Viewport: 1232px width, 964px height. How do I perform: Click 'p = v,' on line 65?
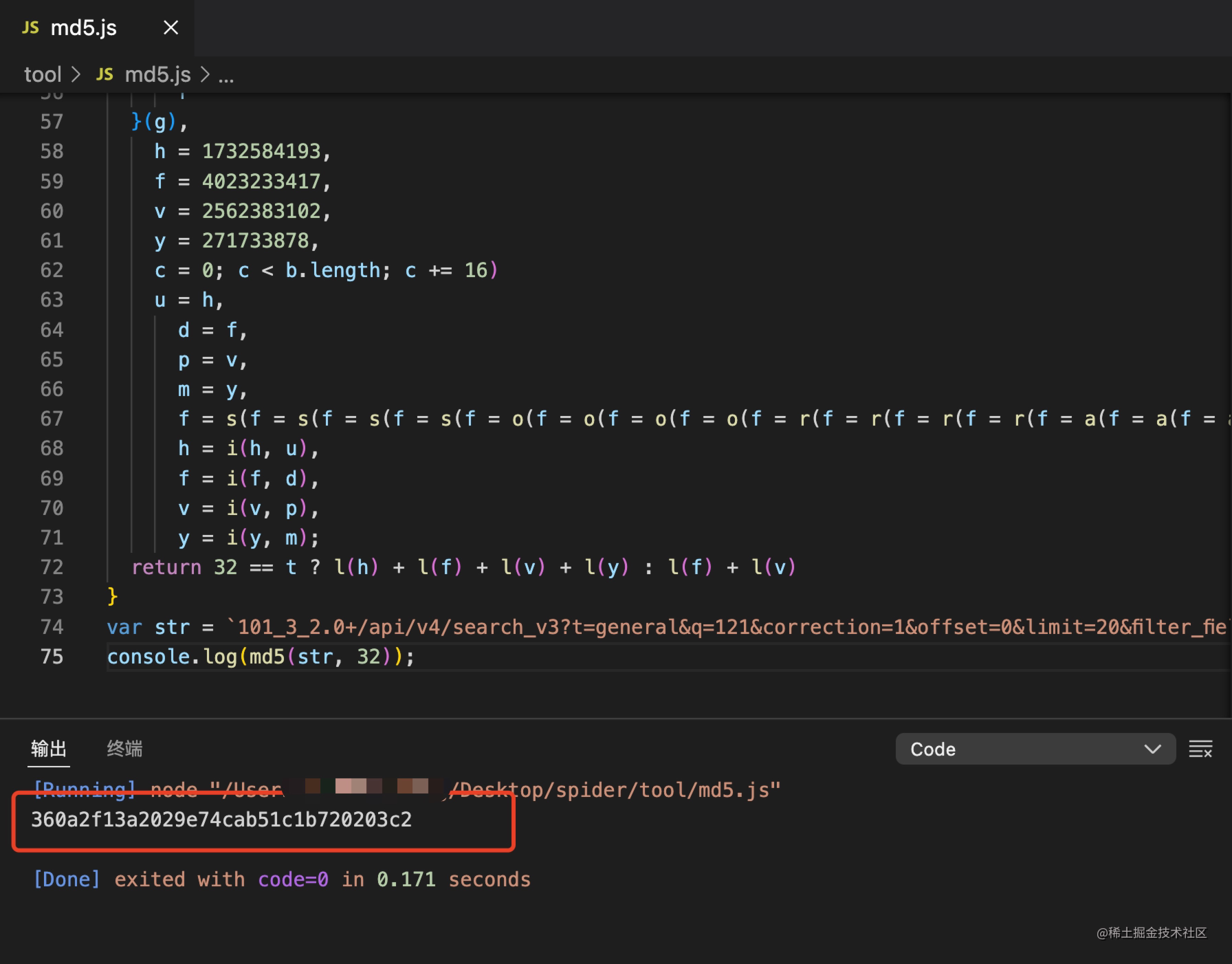pyautogui.click(x=212, y=360)
